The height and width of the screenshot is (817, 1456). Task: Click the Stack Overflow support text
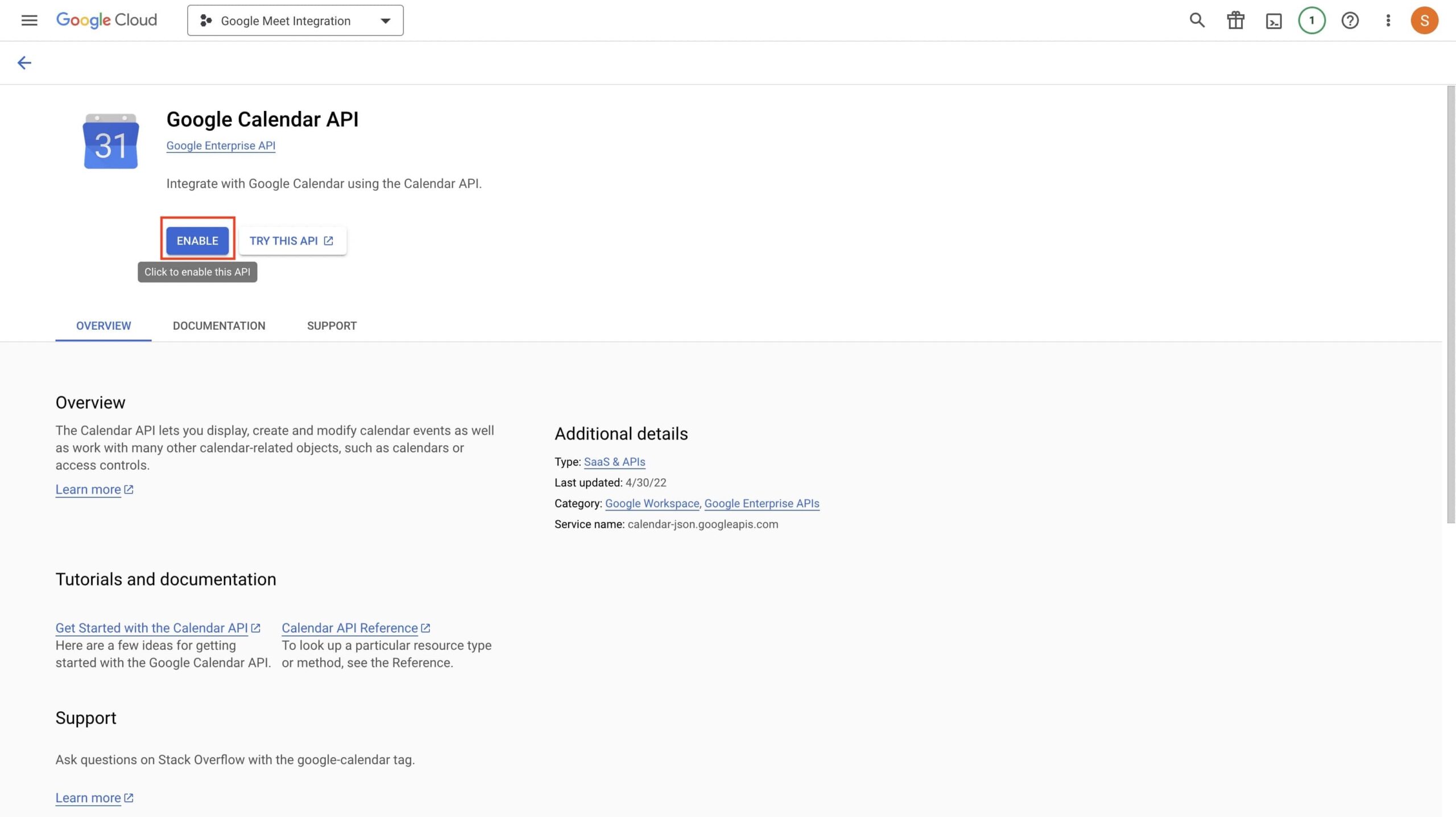[235, 760]
